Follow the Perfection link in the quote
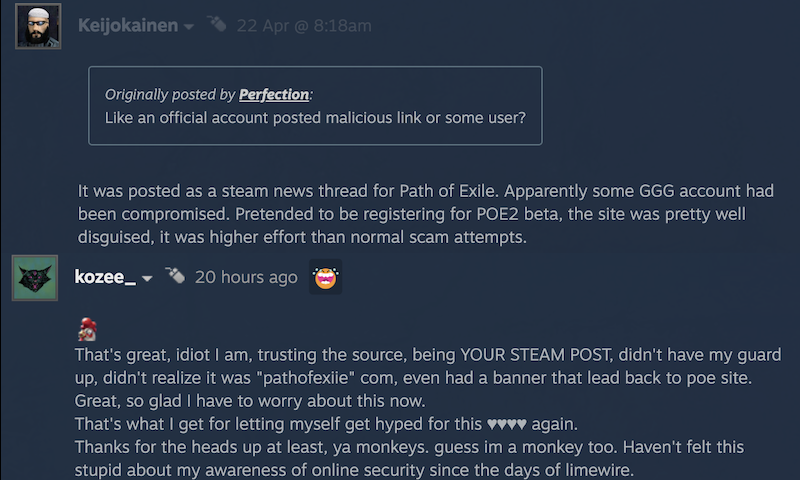The height and width of the screenshot is (480, 800). pyautogui.click(x=273, y=95)
